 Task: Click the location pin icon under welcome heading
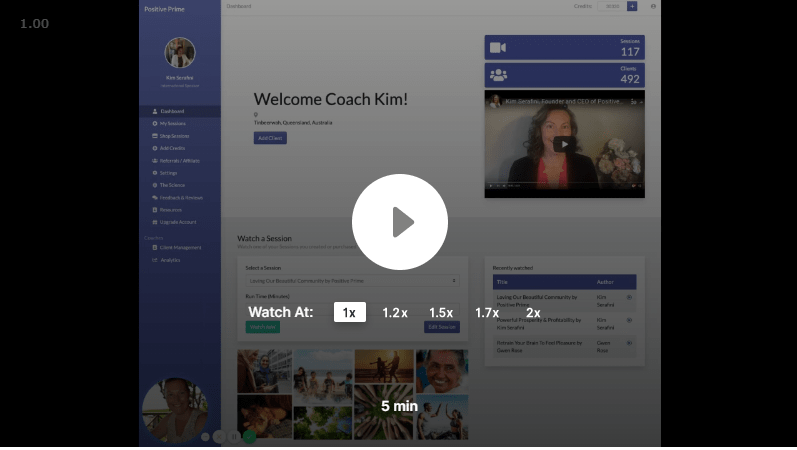256,115
